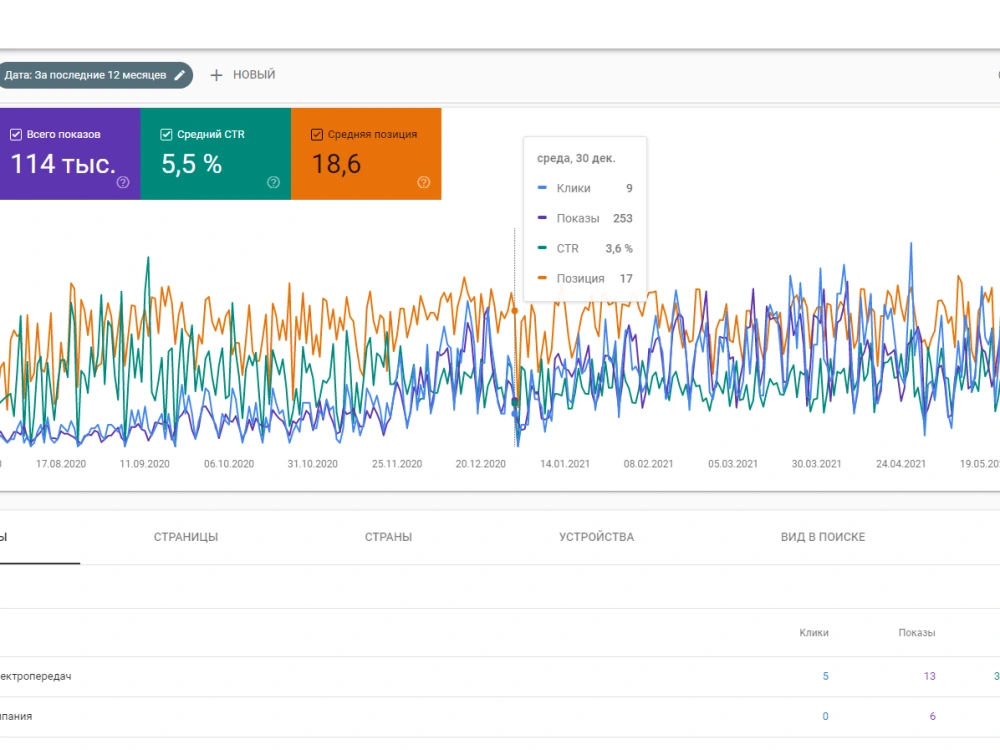Click the 08.02.2021 axis date label

pyautogui.click(x=649, y=464)
